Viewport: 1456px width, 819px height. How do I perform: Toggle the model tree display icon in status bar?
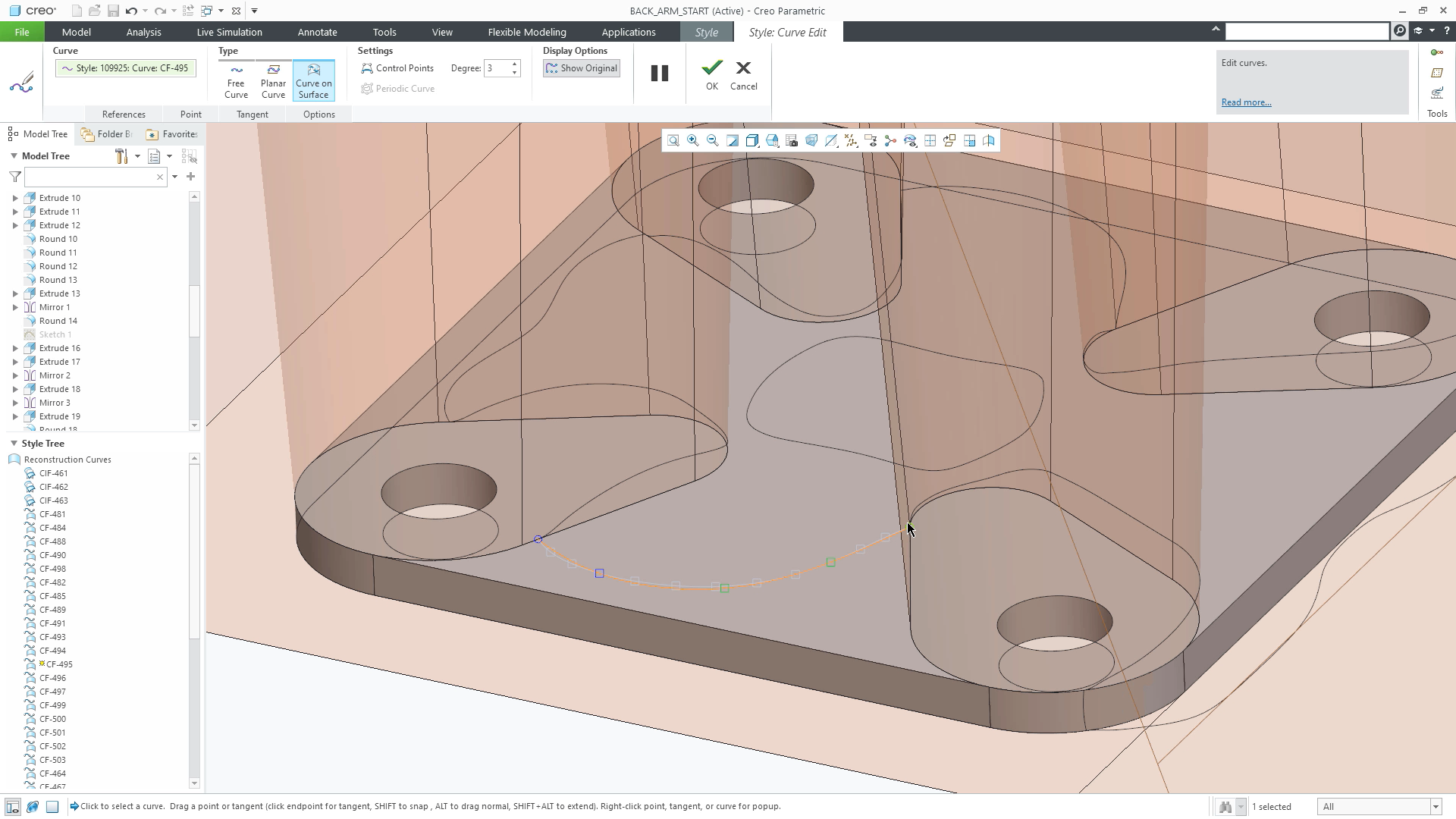pyautogui.click(x=12, y=807)
